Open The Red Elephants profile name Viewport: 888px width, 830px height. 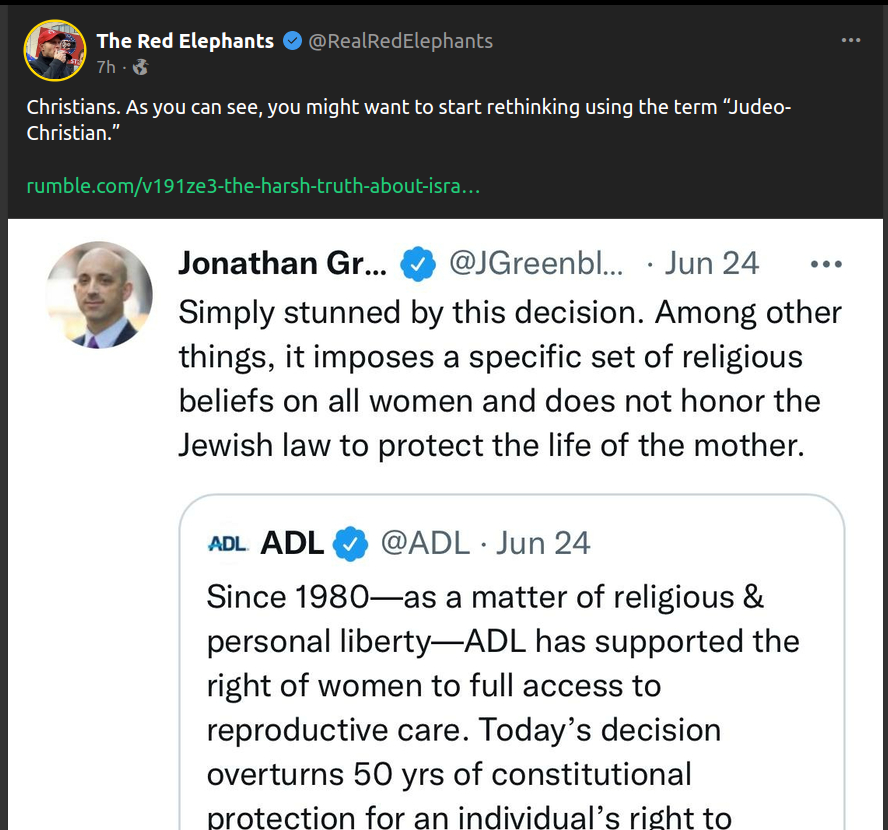click(x=185, y=41)
